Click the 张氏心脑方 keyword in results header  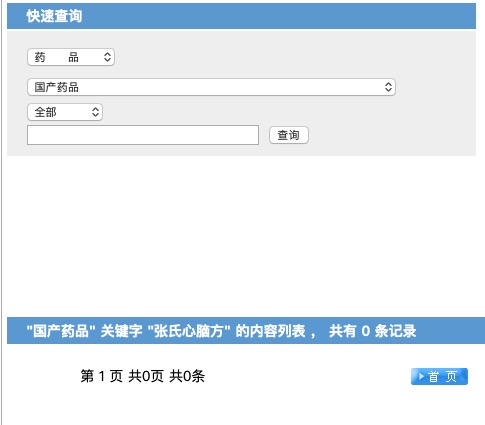pos(189,331)
